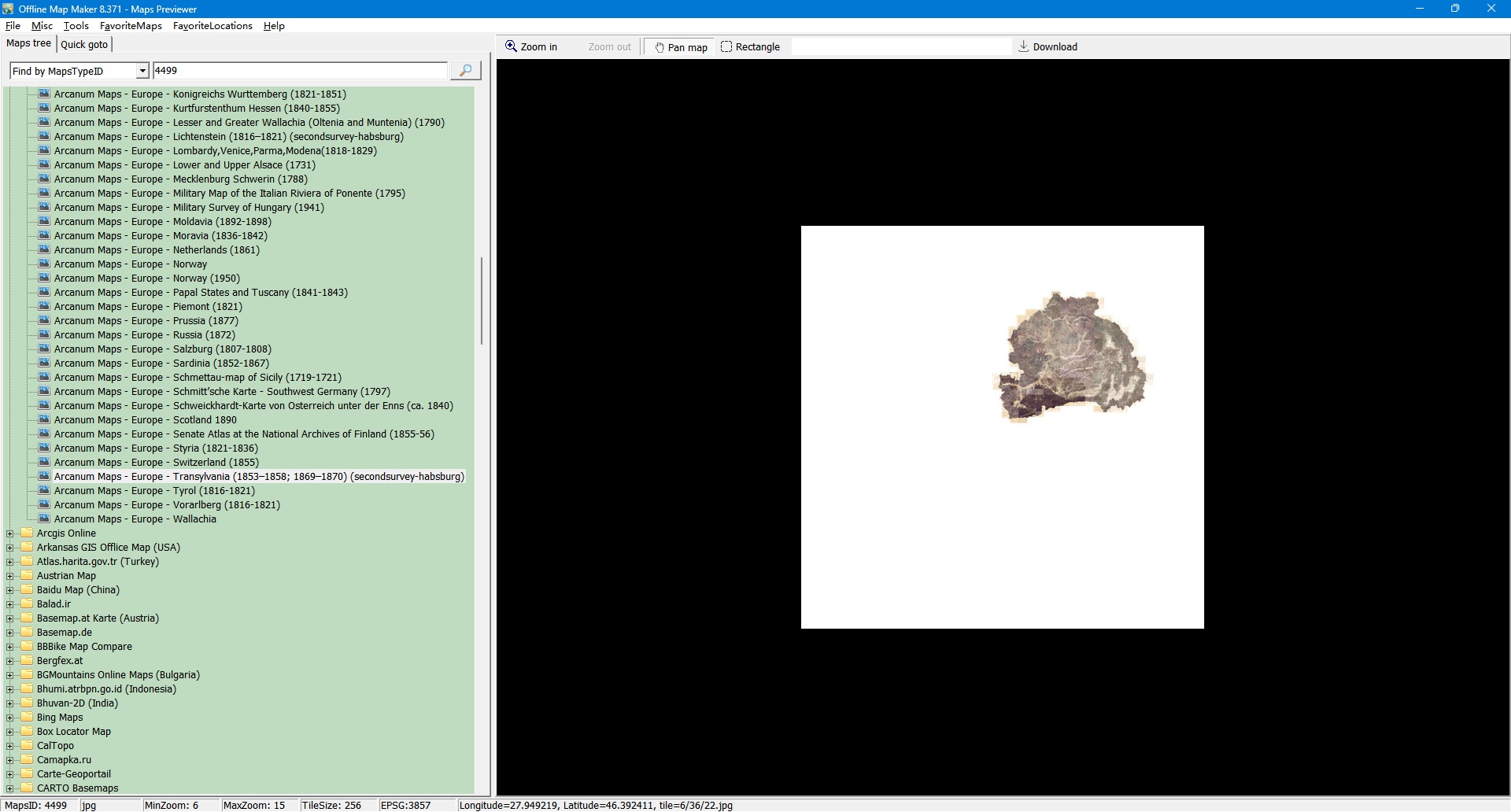Click the map icon beside Russia (1872)
This screenshot has width=1511, height=812.
(x=44, y=334)
